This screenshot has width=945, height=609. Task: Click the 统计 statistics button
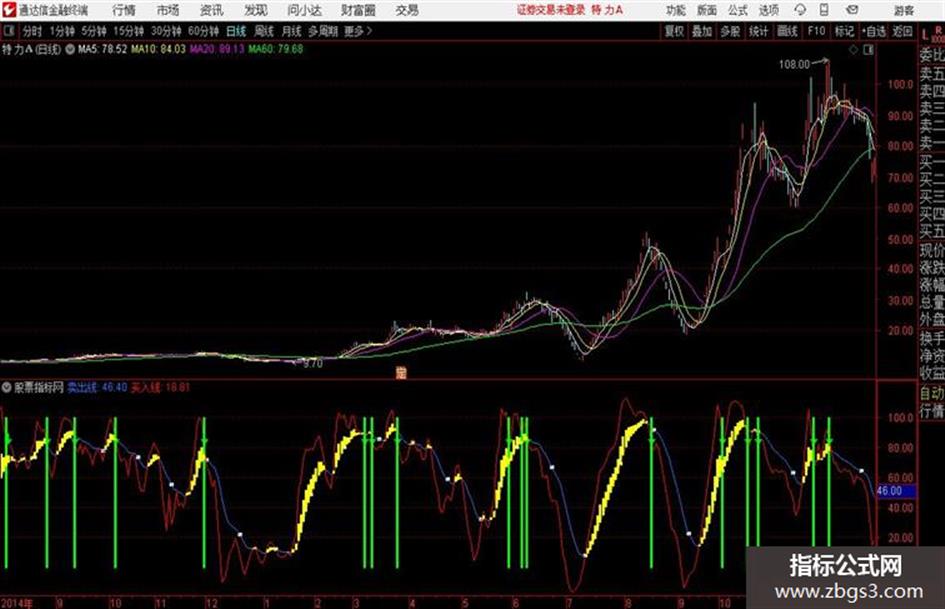point(758,31)
